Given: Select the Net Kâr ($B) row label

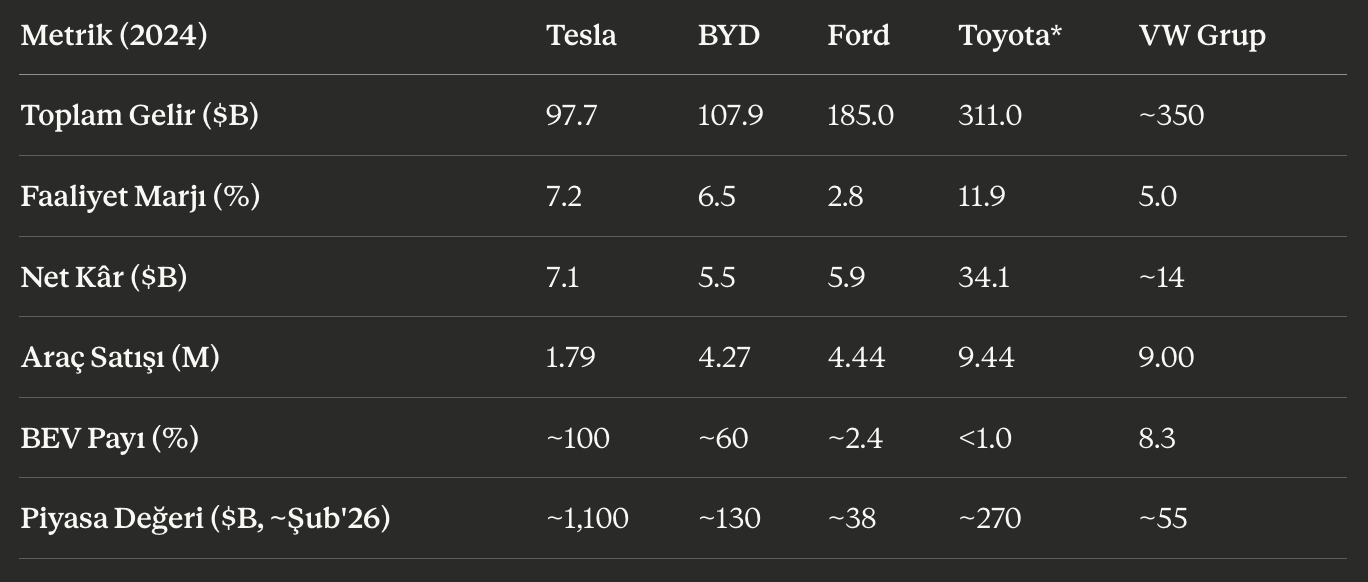Looking at the screenshot, I should 104,277.
